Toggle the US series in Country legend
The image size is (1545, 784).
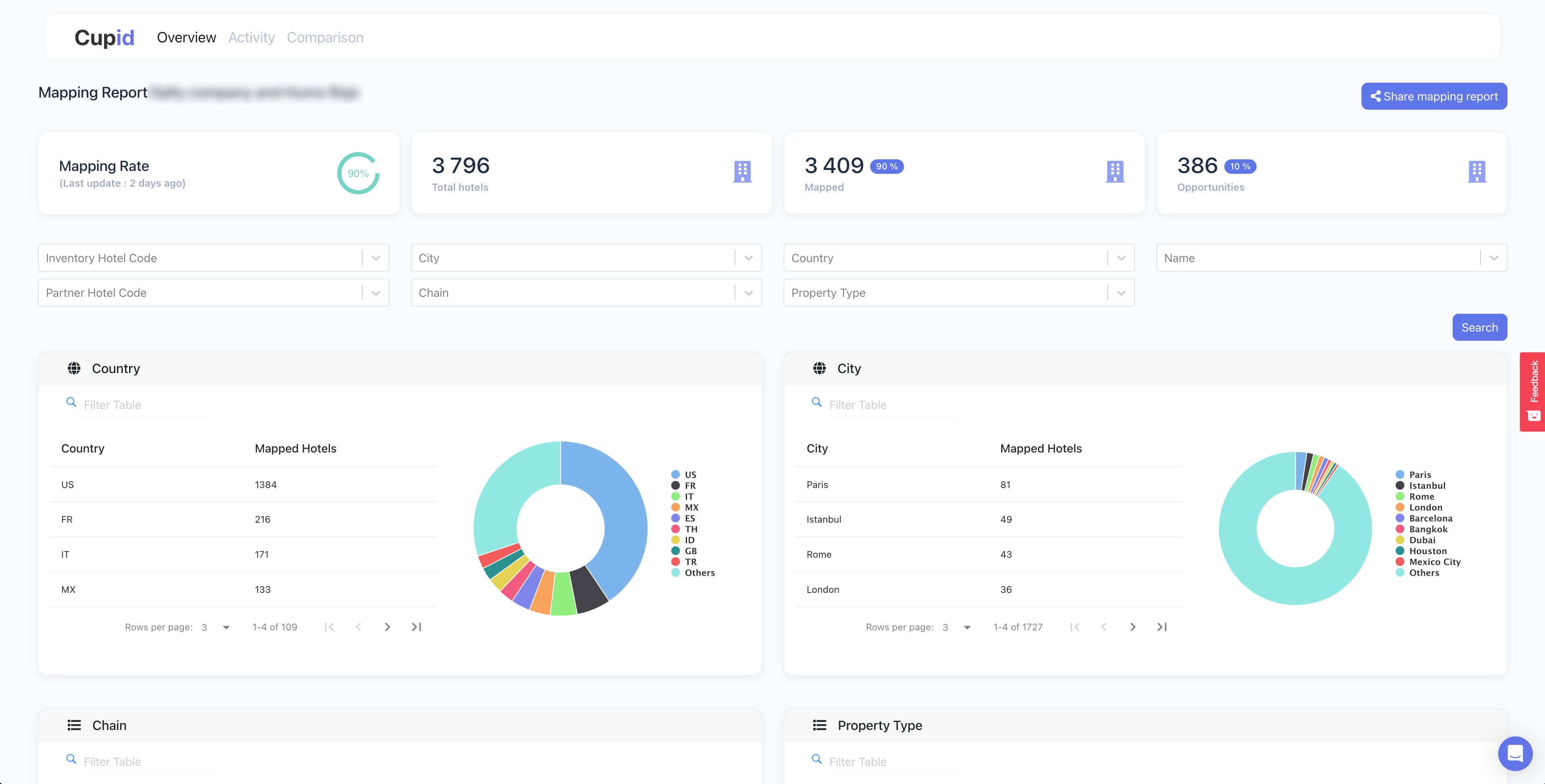(x=690, y=475)
